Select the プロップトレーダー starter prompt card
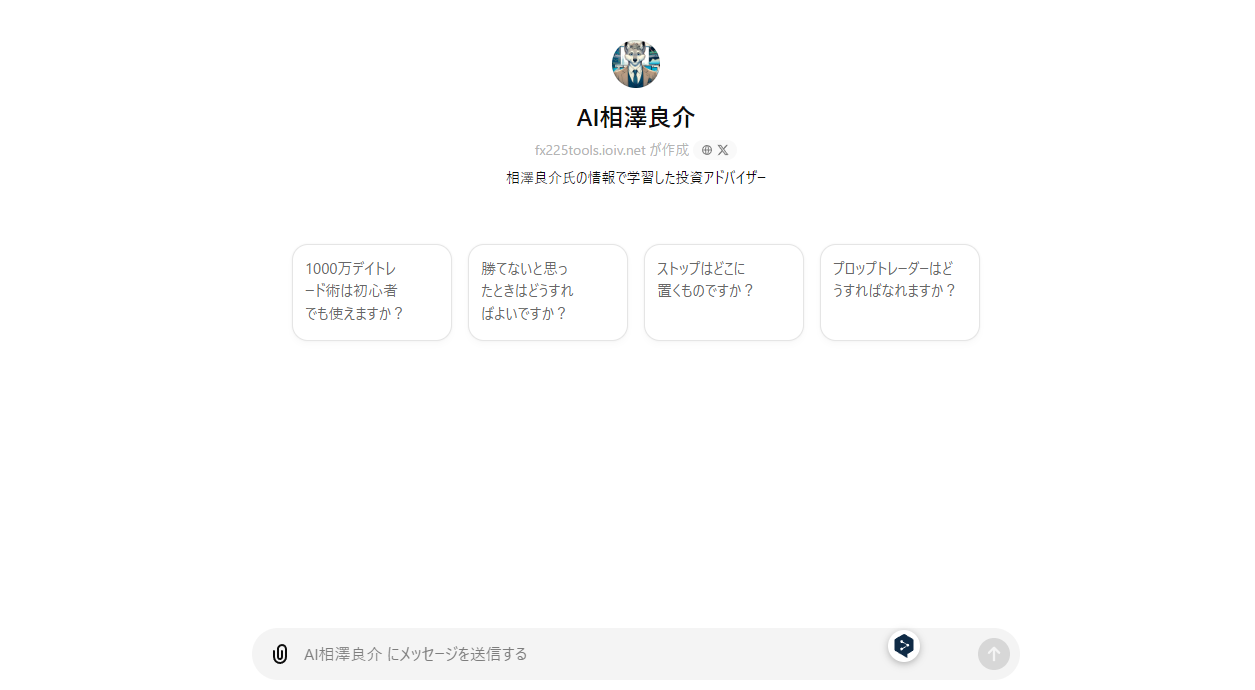Viewport: 1255px width, 690px height. (x=900, y=292)
